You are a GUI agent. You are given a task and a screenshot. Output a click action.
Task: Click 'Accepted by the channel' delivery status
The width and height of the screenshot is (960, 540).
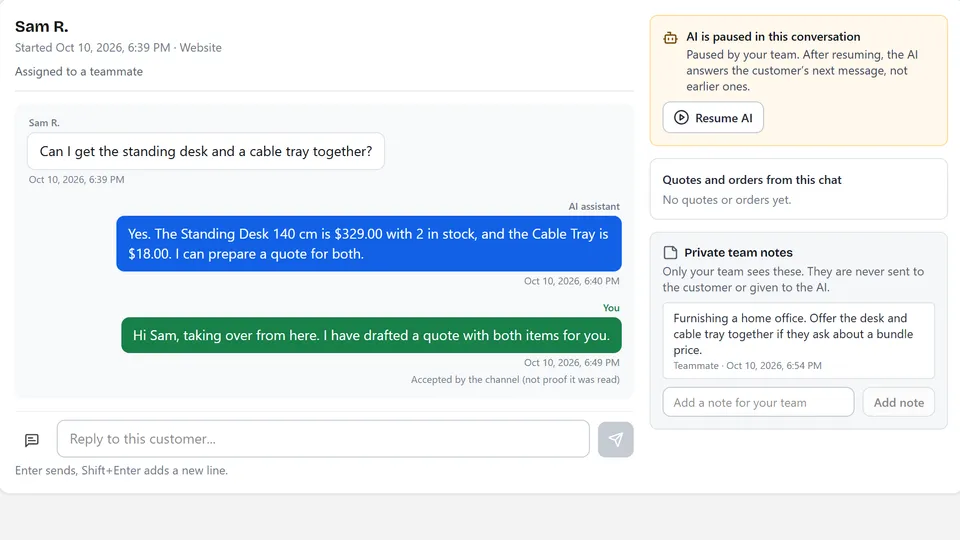tap(515, 380)
